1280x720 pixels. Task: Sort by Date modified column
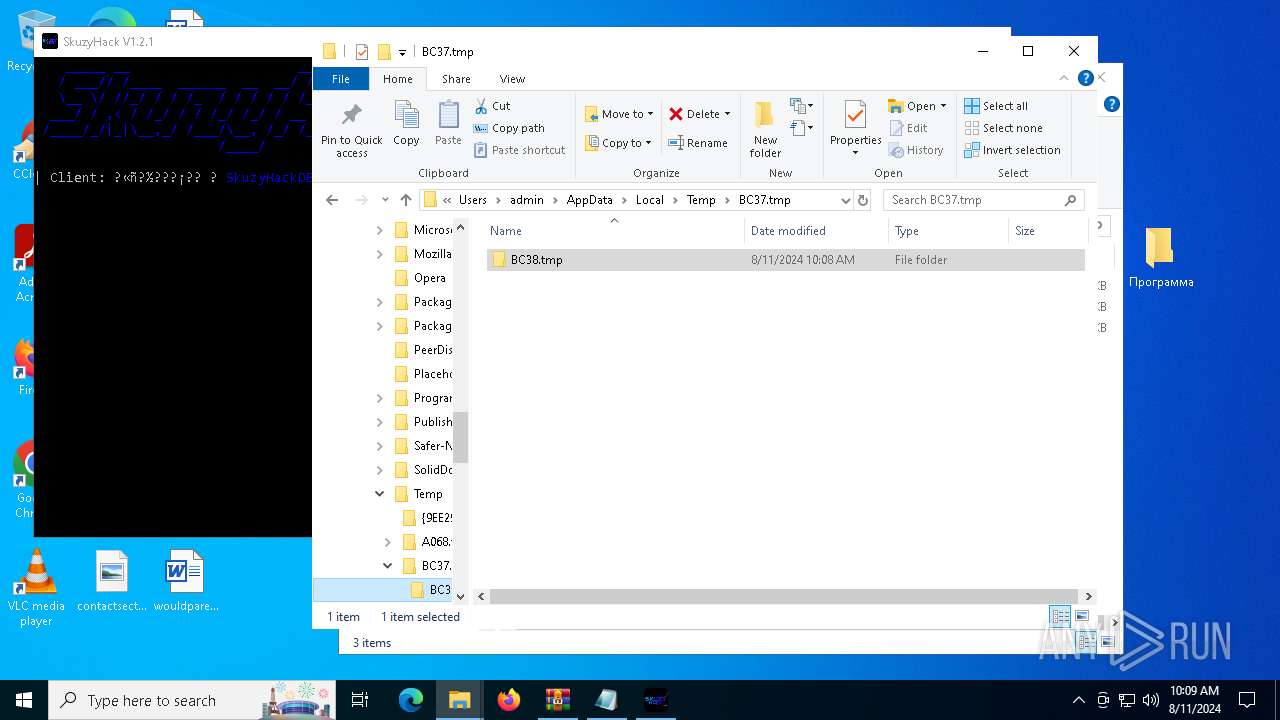coord(816,231)
